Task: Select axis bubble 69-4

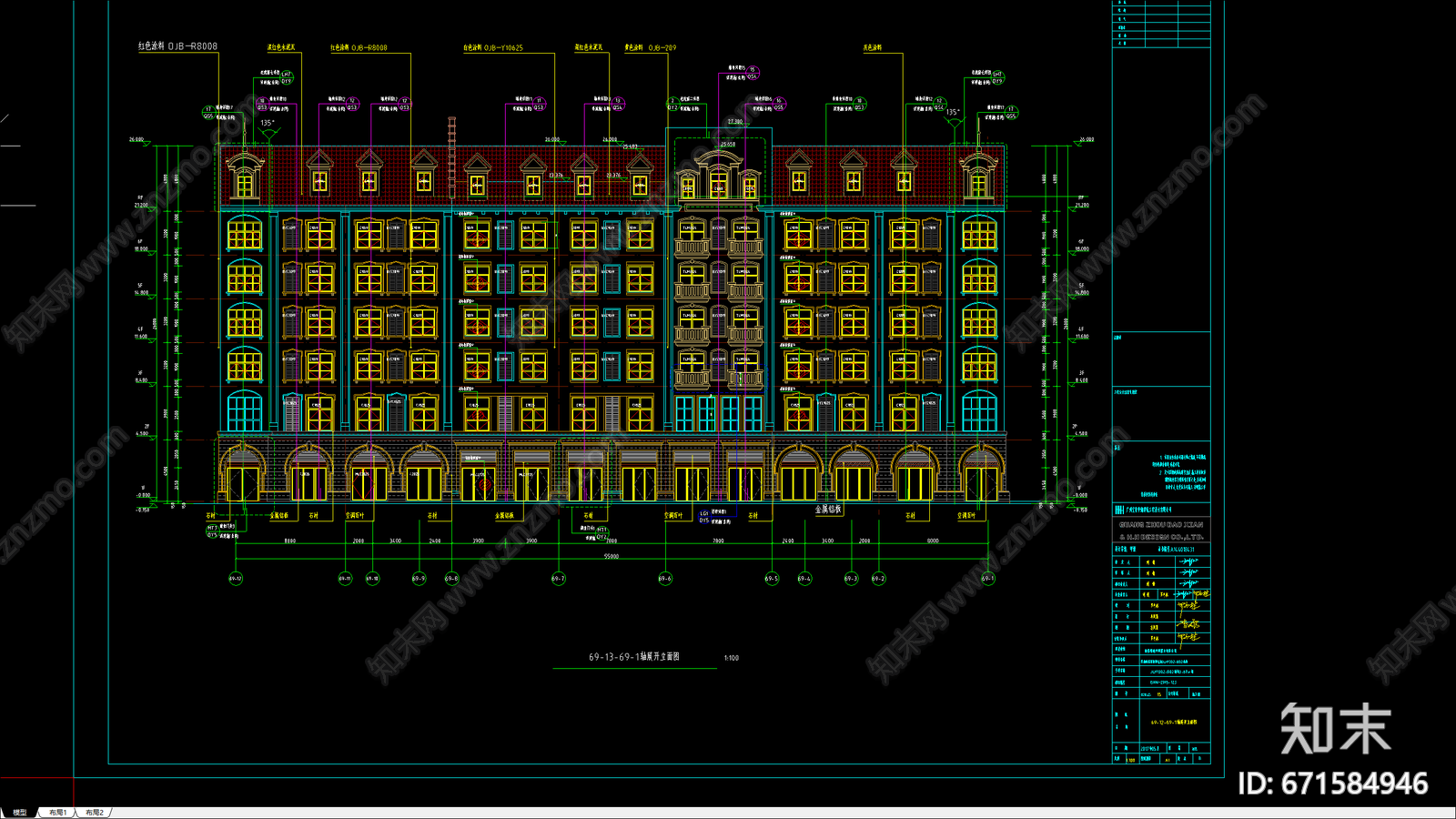Action: click(804, 579)
